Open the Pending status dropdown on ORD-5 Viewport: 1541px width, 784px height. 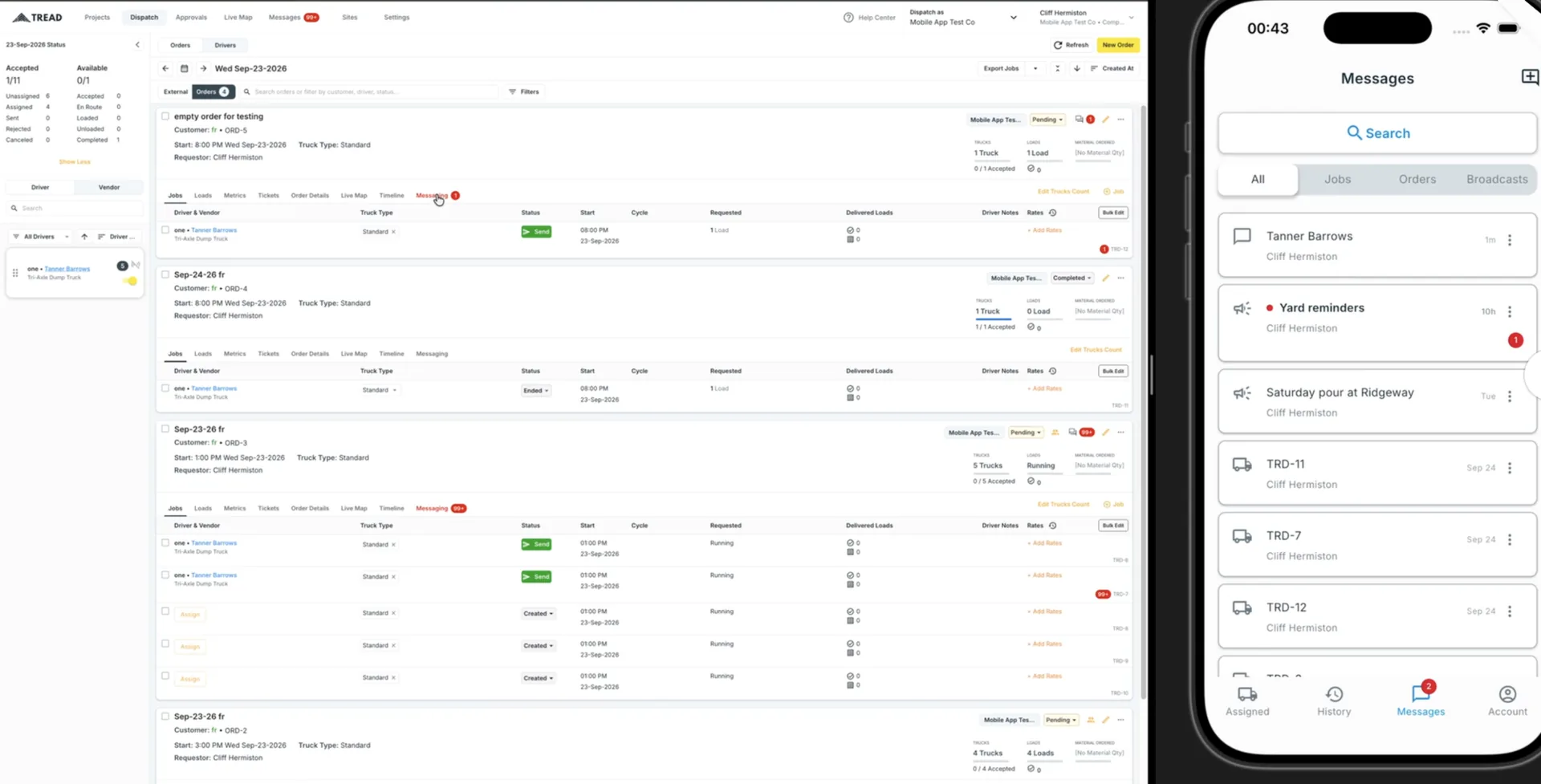1047,120
